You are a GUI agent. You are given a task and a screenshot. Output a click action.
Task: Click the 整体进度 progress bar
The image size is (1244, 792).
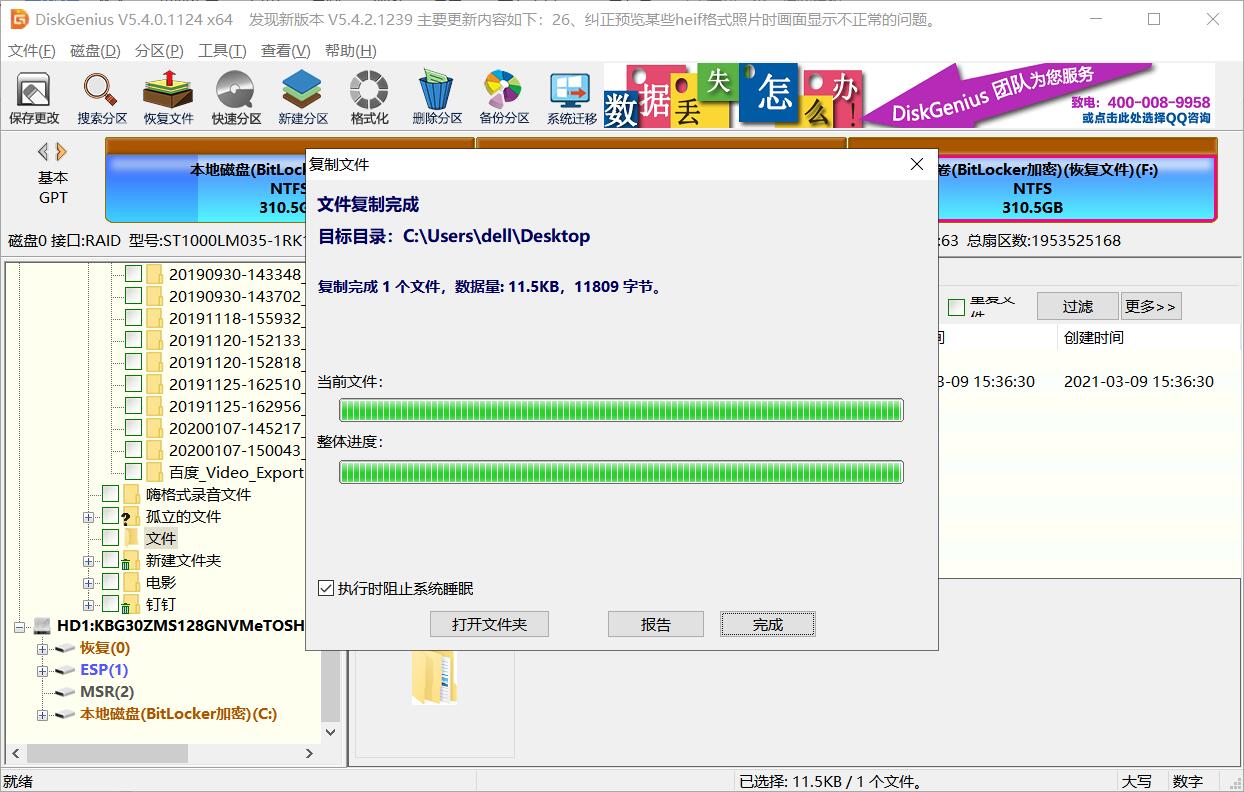point(621,472)
